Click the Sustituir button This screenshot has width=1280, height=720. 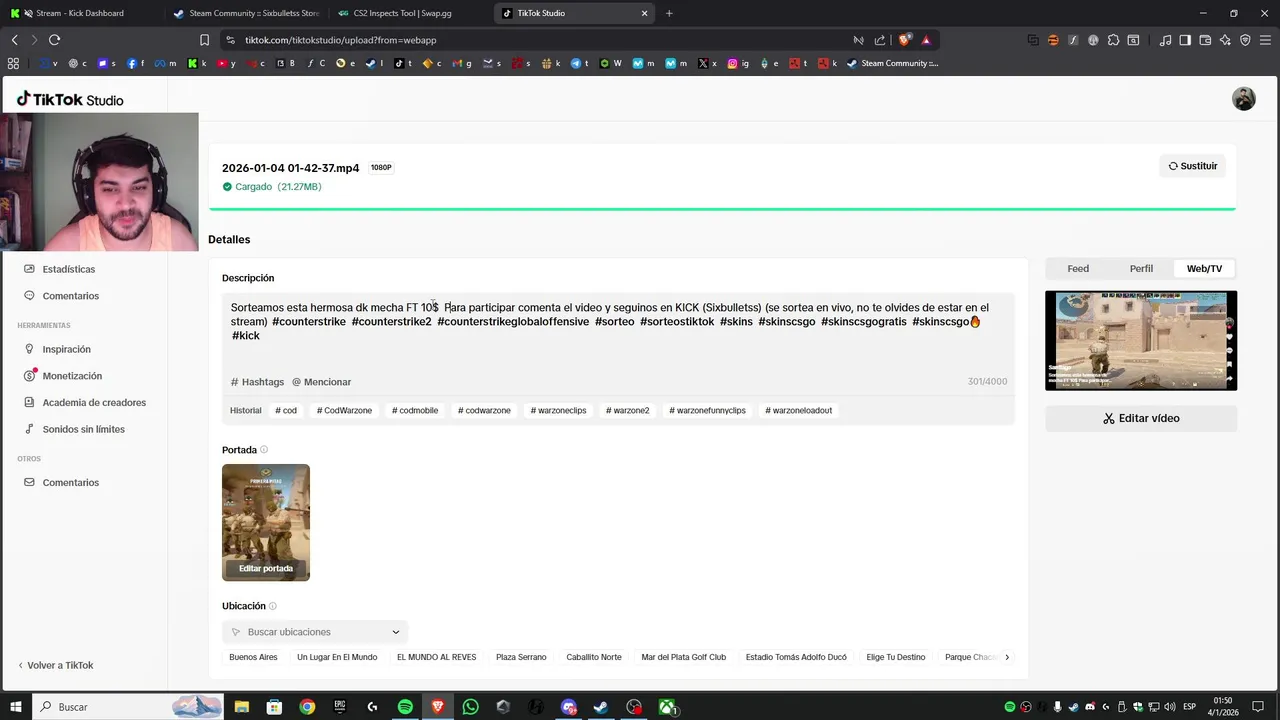(1193, 166)
